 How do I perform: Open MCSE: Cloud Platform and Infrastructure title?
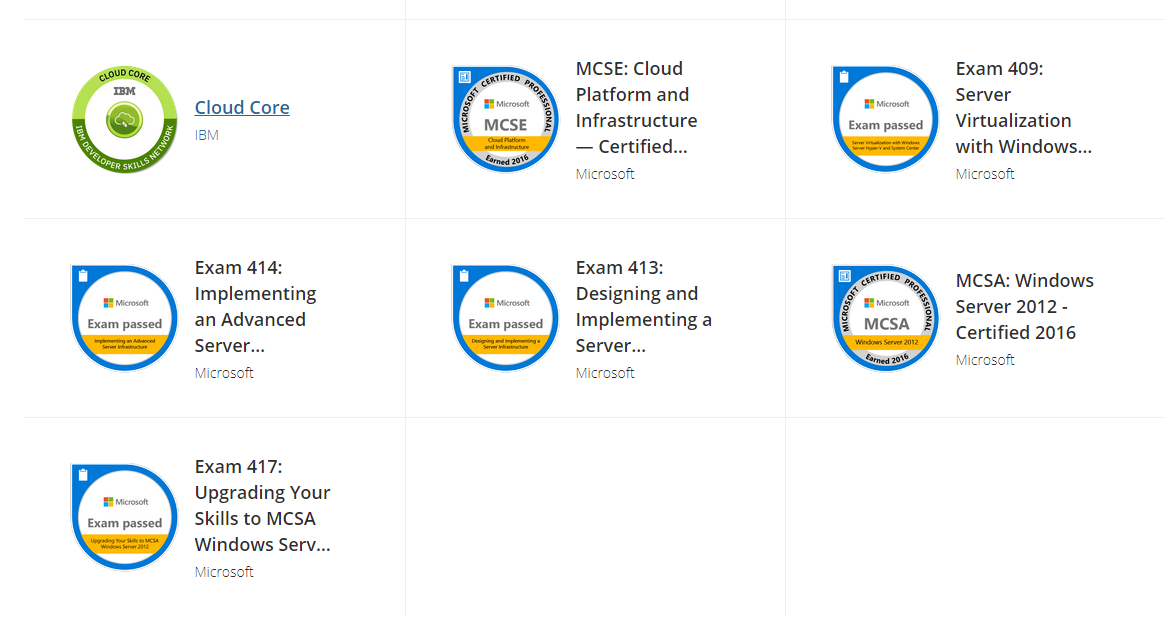[636, 107]
